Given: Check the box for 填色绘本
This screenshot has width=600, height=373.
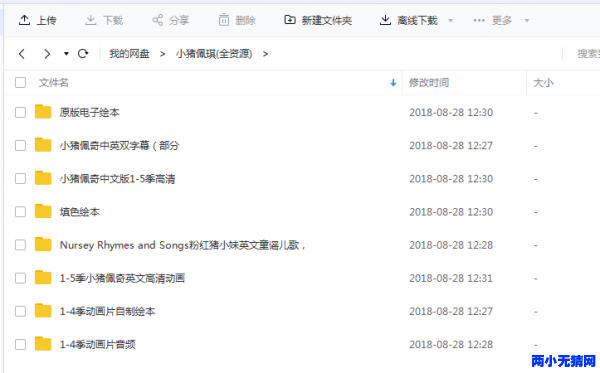Looking at the screenshot, I should tap(20, 212).
